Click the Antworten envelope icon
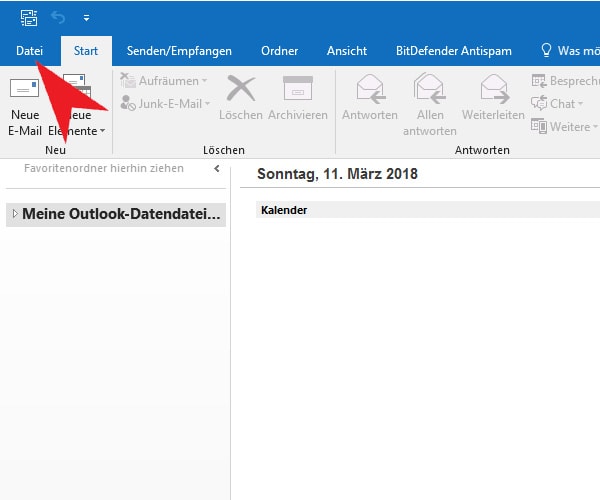This screenshot has height=500, width=600. (370, 89)
